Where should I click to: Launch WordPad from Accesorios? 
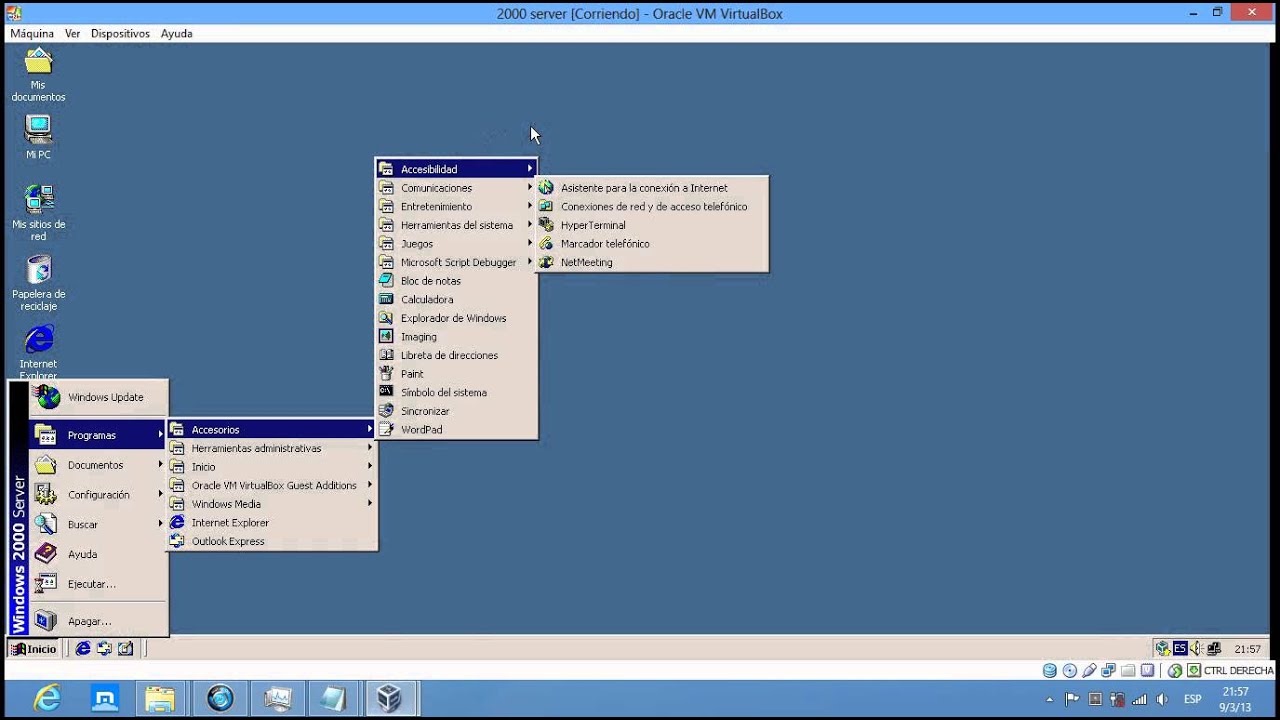(x=456, y=430)
